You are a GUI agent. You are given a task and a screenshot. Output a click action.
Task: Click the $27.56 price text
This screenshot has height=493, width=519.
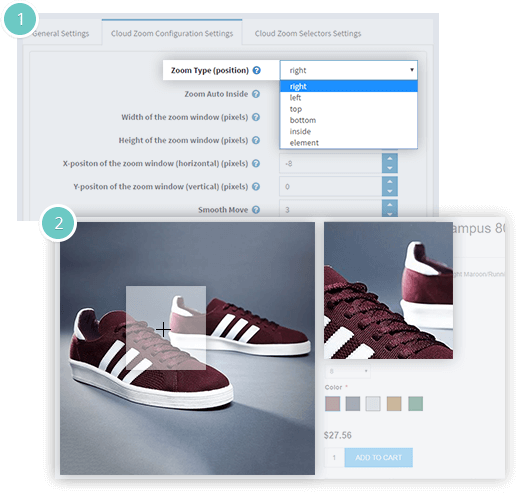338,435
